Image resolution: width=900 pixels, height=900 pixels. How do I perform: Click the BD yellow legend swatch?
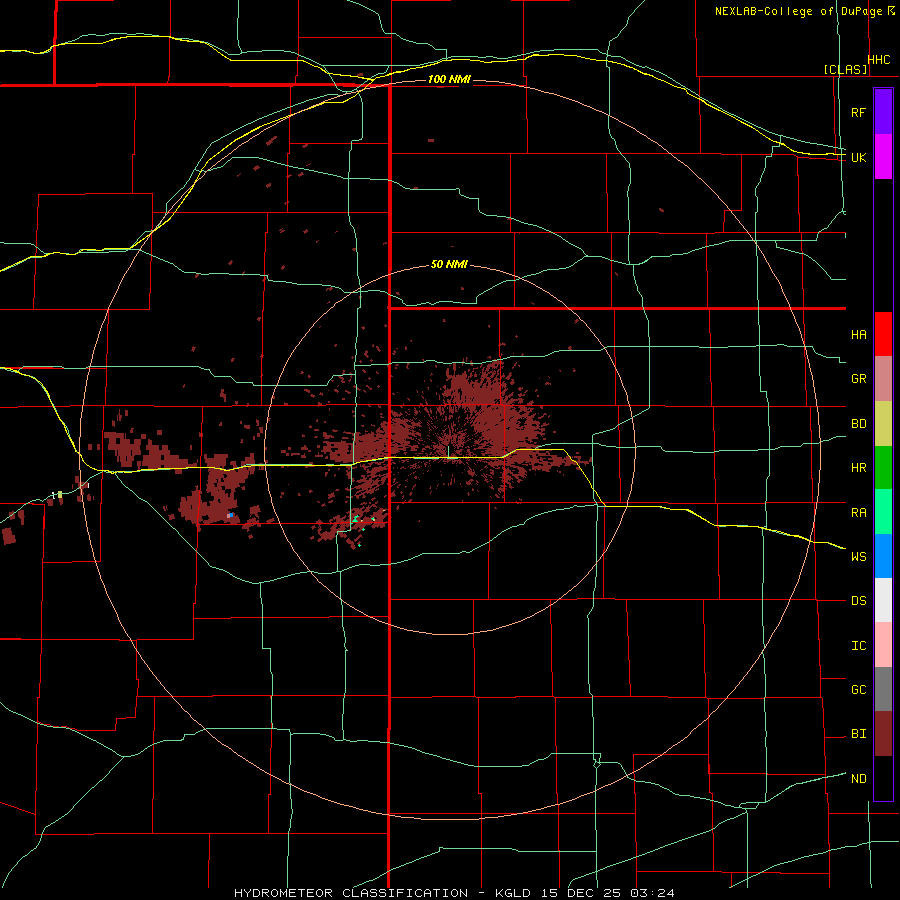(883, 424)
